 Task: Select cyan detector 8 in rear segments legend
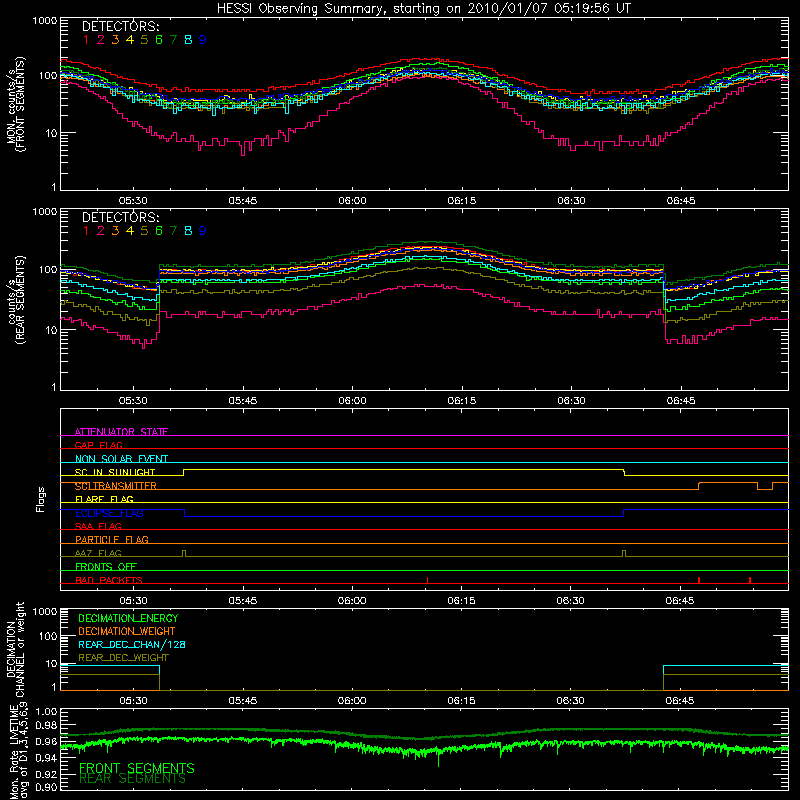click(x=188, y=231)
